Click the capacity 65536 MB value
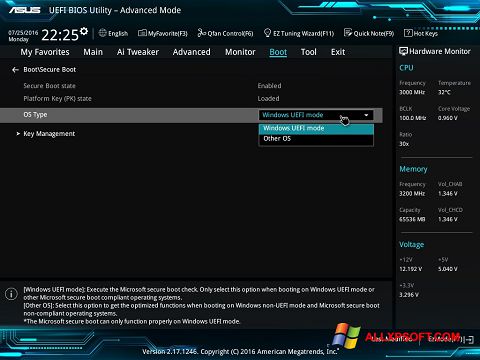Screen dimensions: 480x360 pyautogui.click(x=412, y=219)
